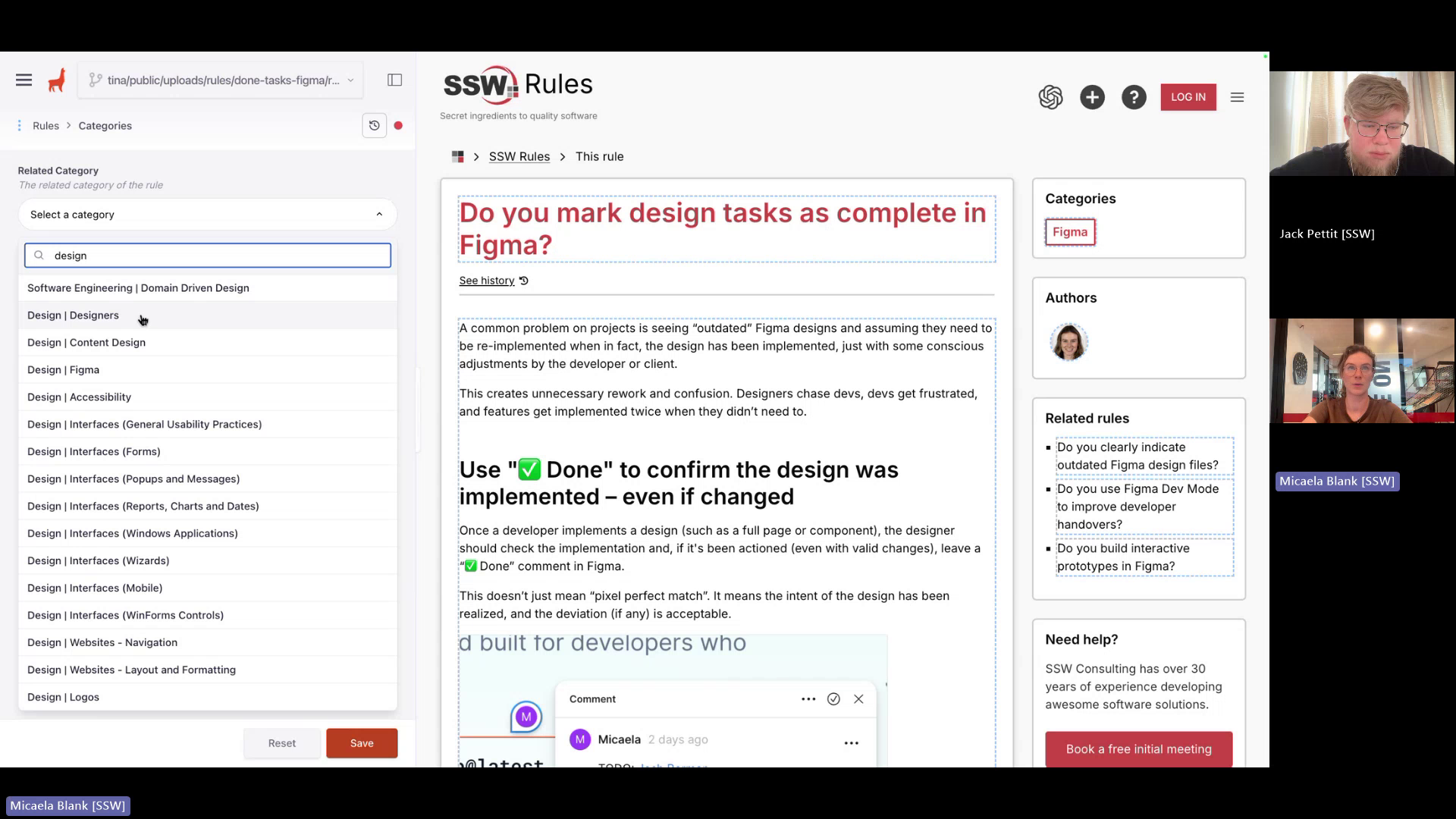The height and width of the screenshot is (819, 1456).
Task: Click the SSW Rules logo
Action: point(518,85)
